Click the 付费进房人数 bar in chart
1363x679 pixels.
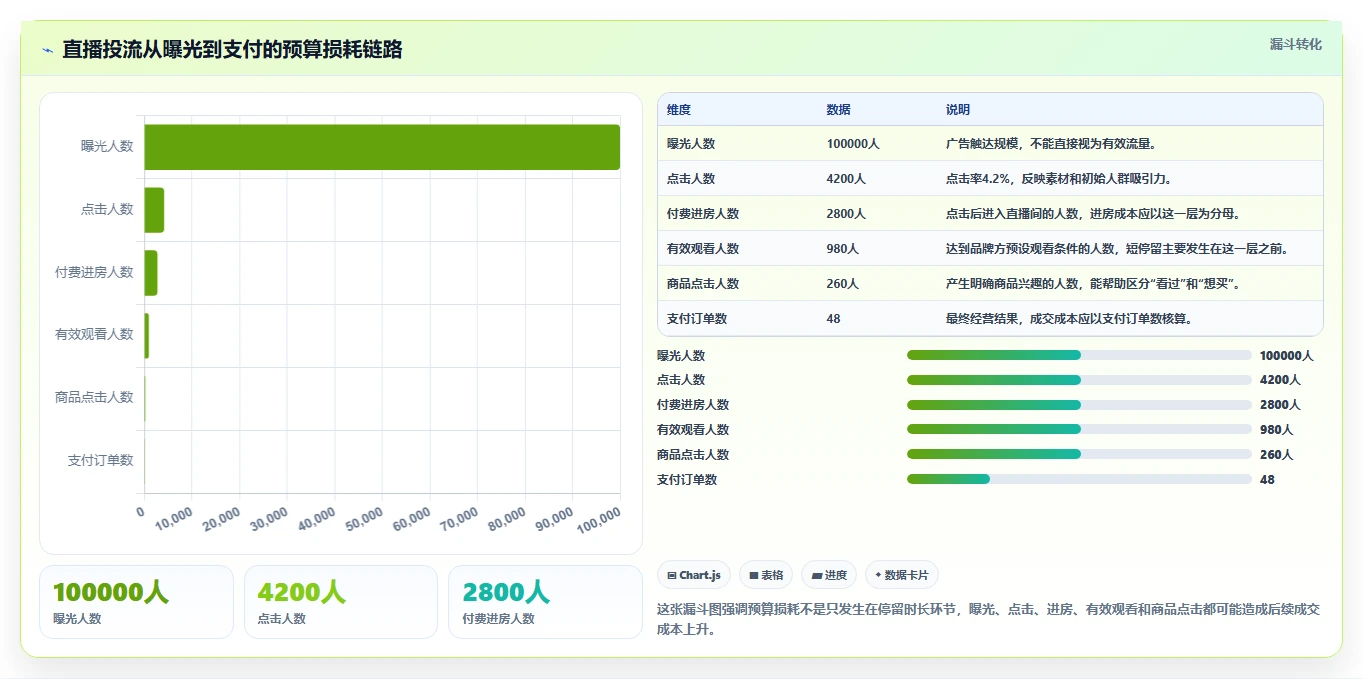[151, 273]
